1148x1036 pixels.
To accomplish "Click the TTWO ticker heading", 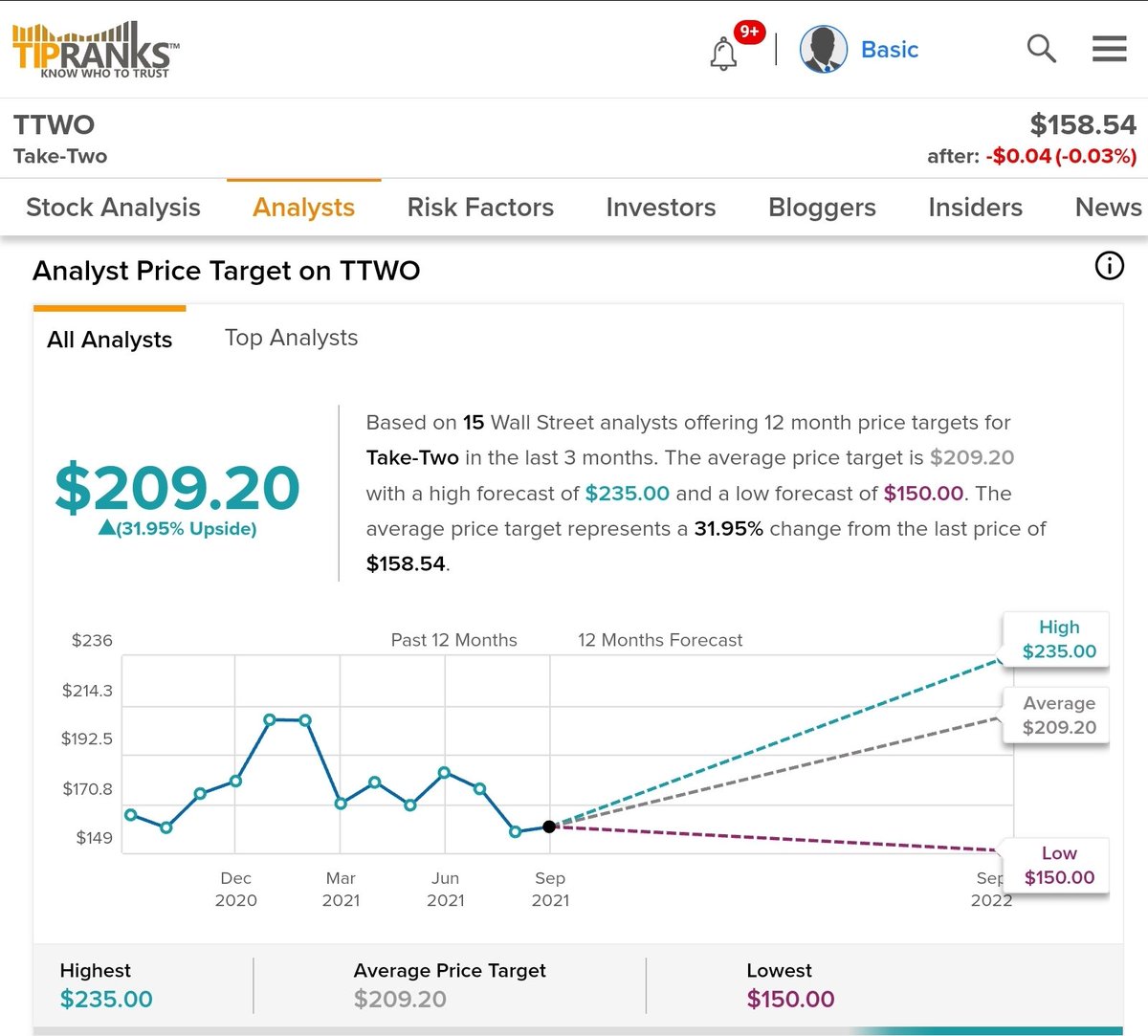I will click(54, 124).
